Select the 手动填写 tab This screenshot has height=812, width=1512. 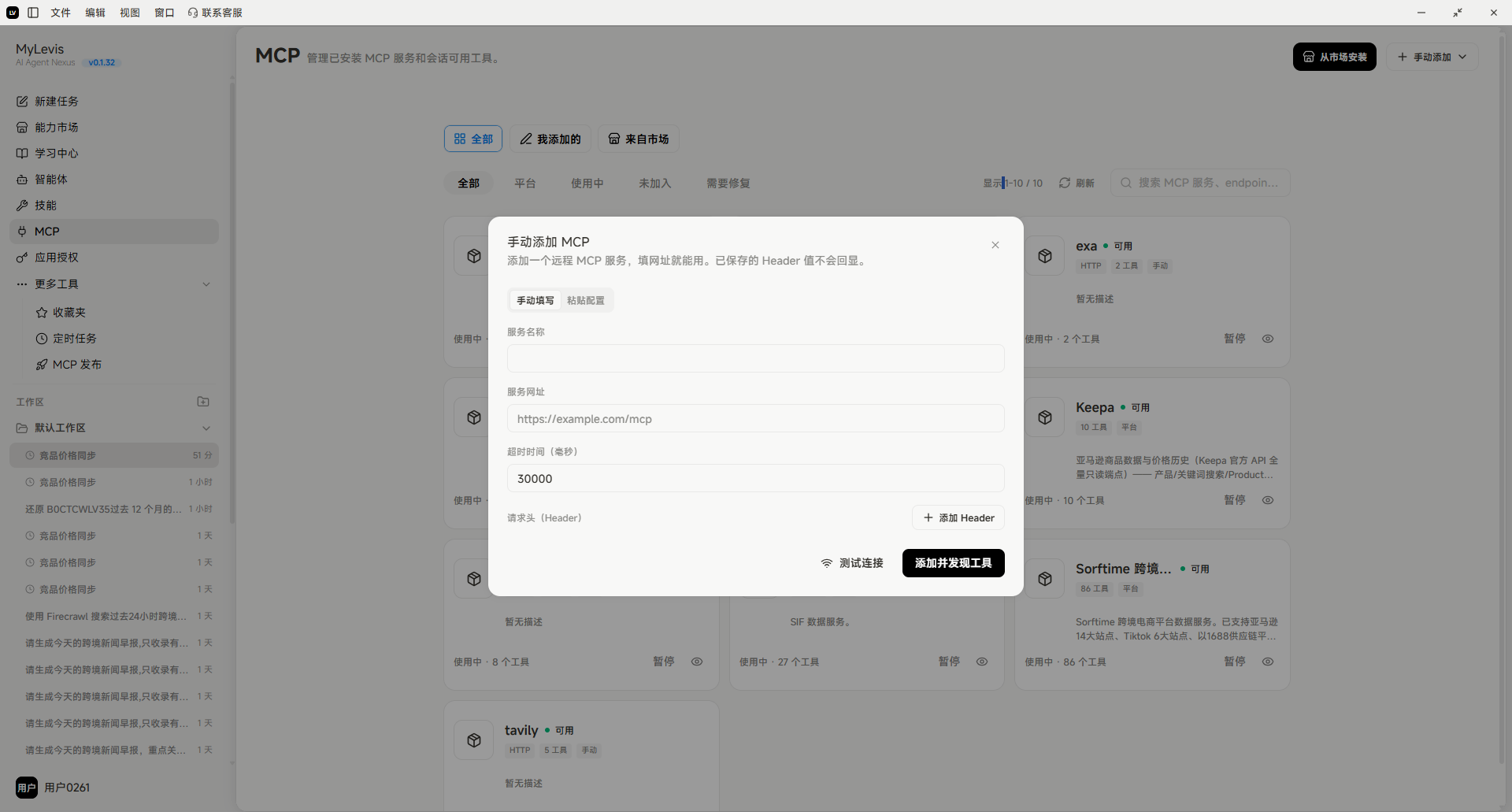click(535, 300)
